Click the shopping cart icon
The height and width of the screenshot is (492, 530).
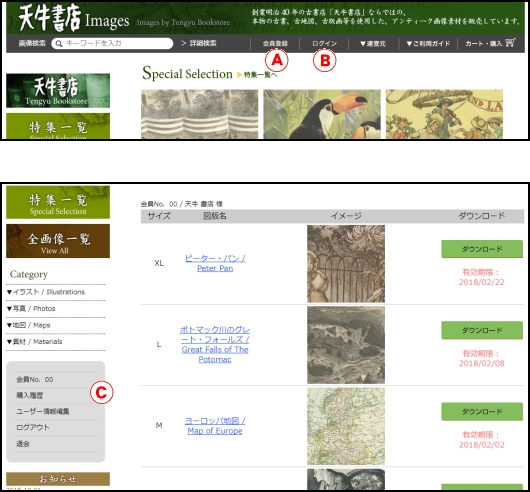[510, 43]
